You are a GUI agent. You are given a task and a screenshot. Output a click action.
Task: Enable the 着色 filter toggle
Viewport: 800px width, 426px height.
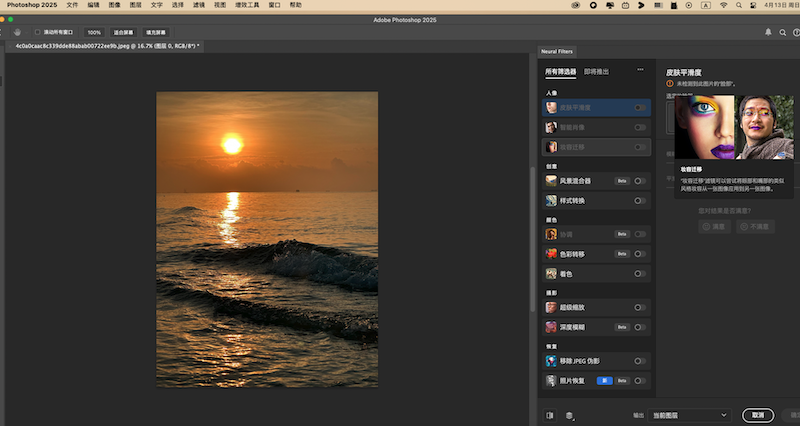click(639, 273)
